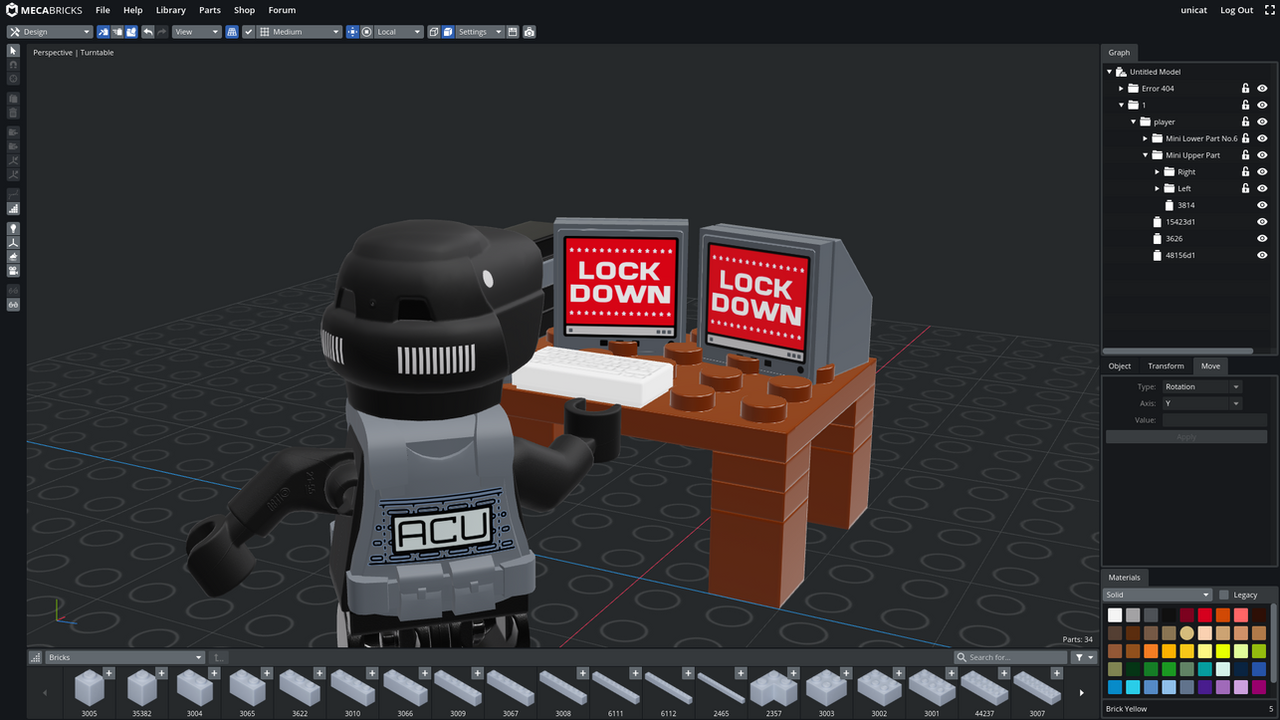Hide part 3814 using its eye icon
This screenshot has width=1280, height=720.
[1262, 205]
